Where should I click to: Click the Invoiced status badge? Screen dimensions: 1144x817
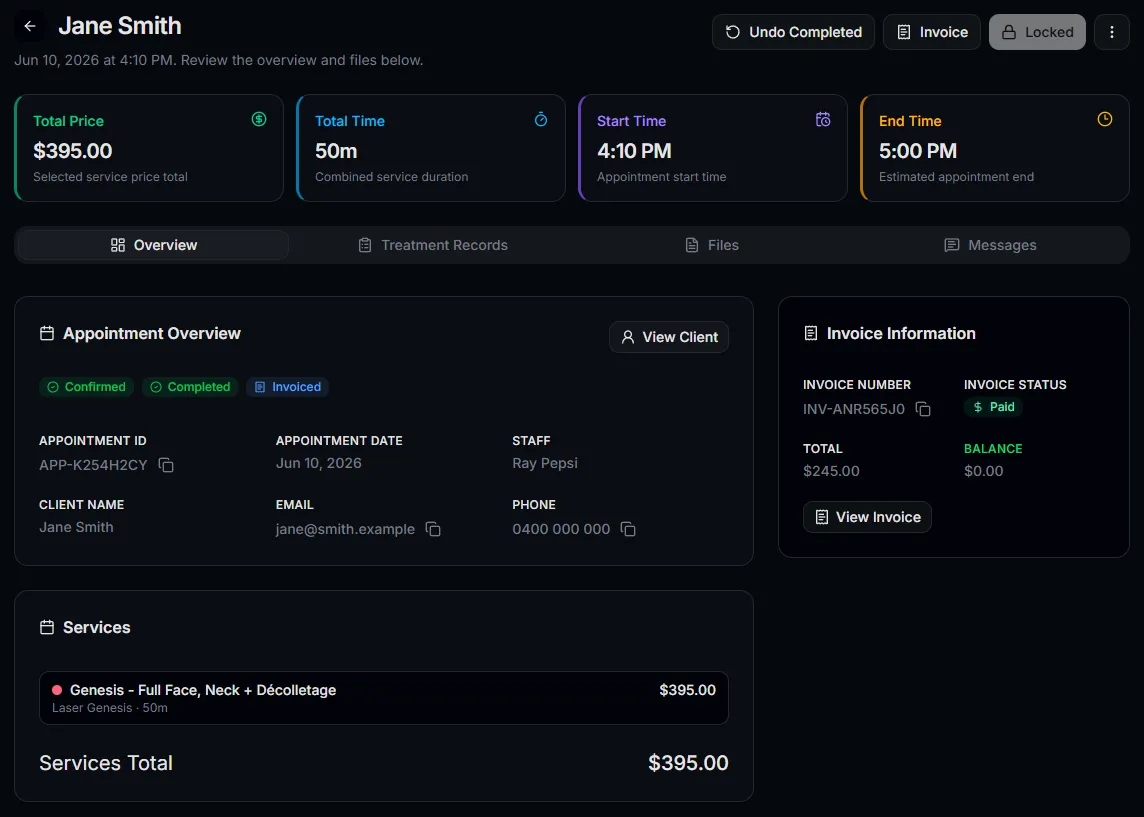287,387
